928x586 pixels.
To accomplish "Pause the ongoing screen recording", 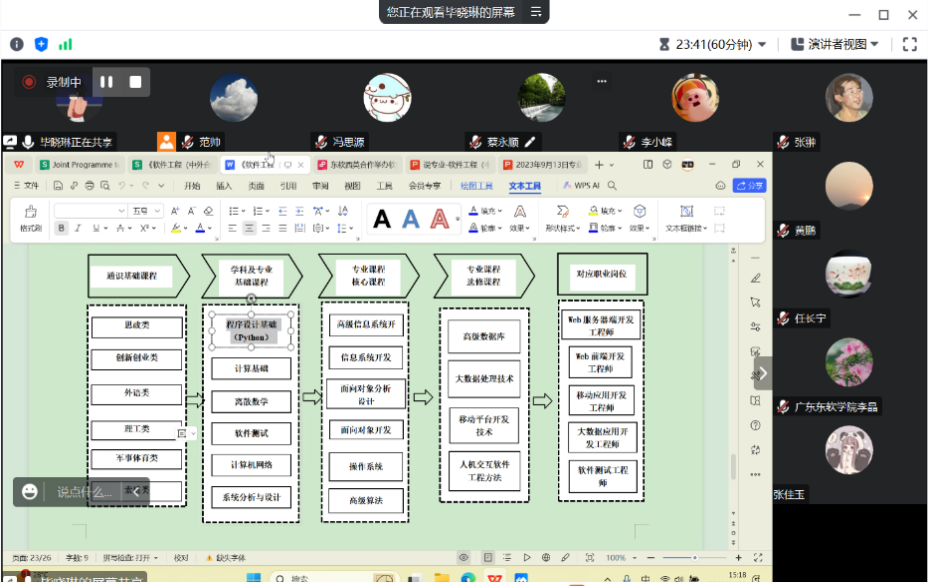I will [107, 82].
